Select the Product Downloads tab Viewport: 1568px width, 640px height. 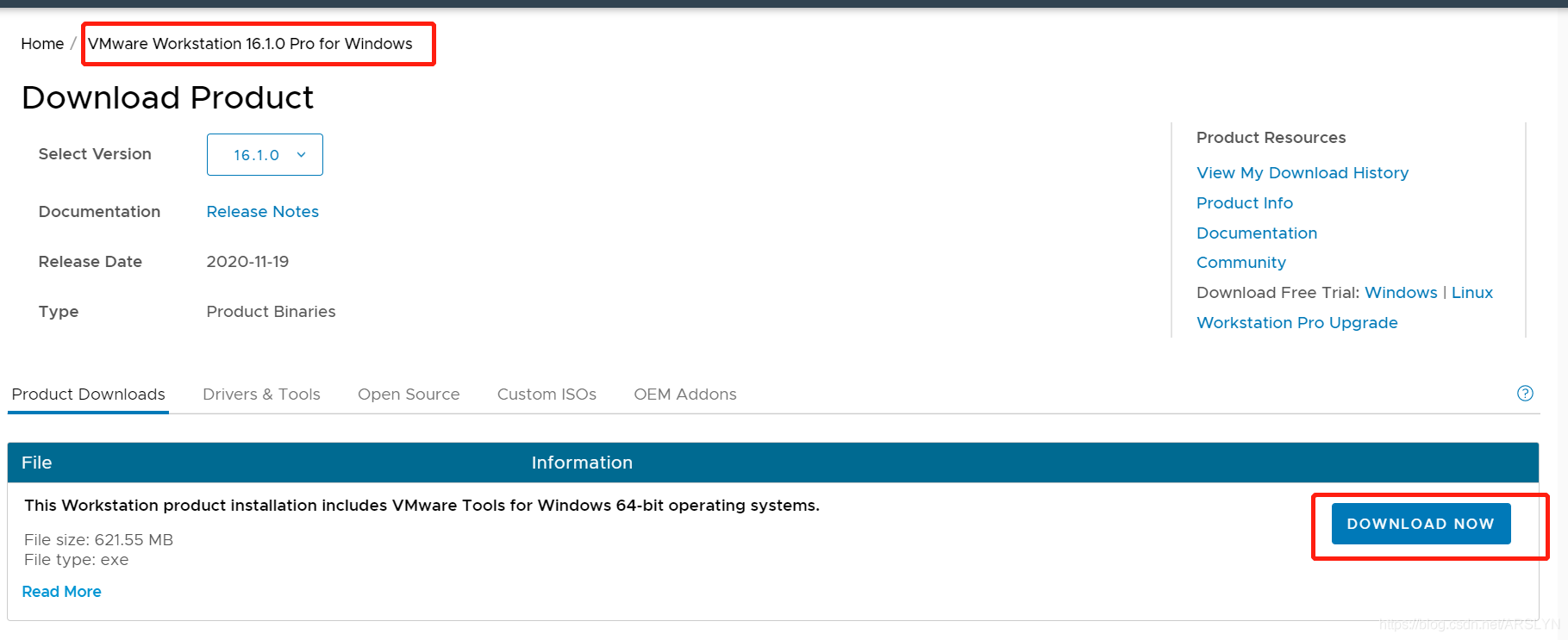point(88,395)
